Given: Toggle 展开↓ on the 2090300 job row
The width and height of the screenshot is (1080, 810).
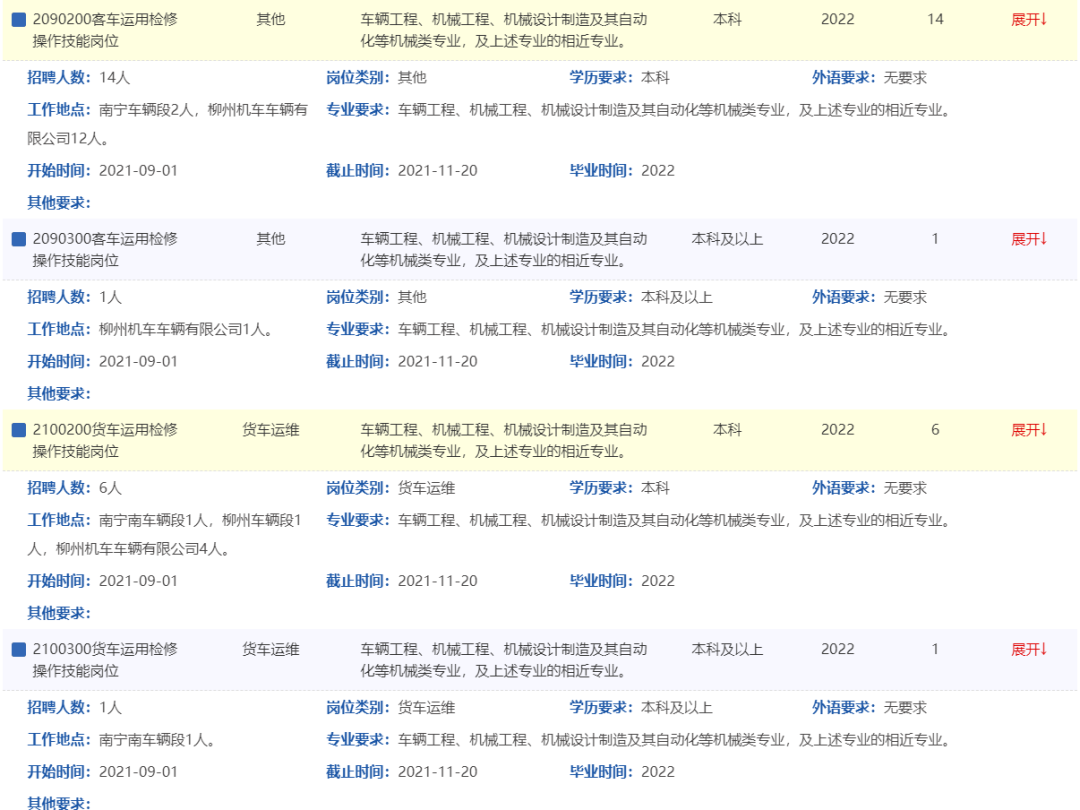Looking at the screenshot, I should 1029,239.
